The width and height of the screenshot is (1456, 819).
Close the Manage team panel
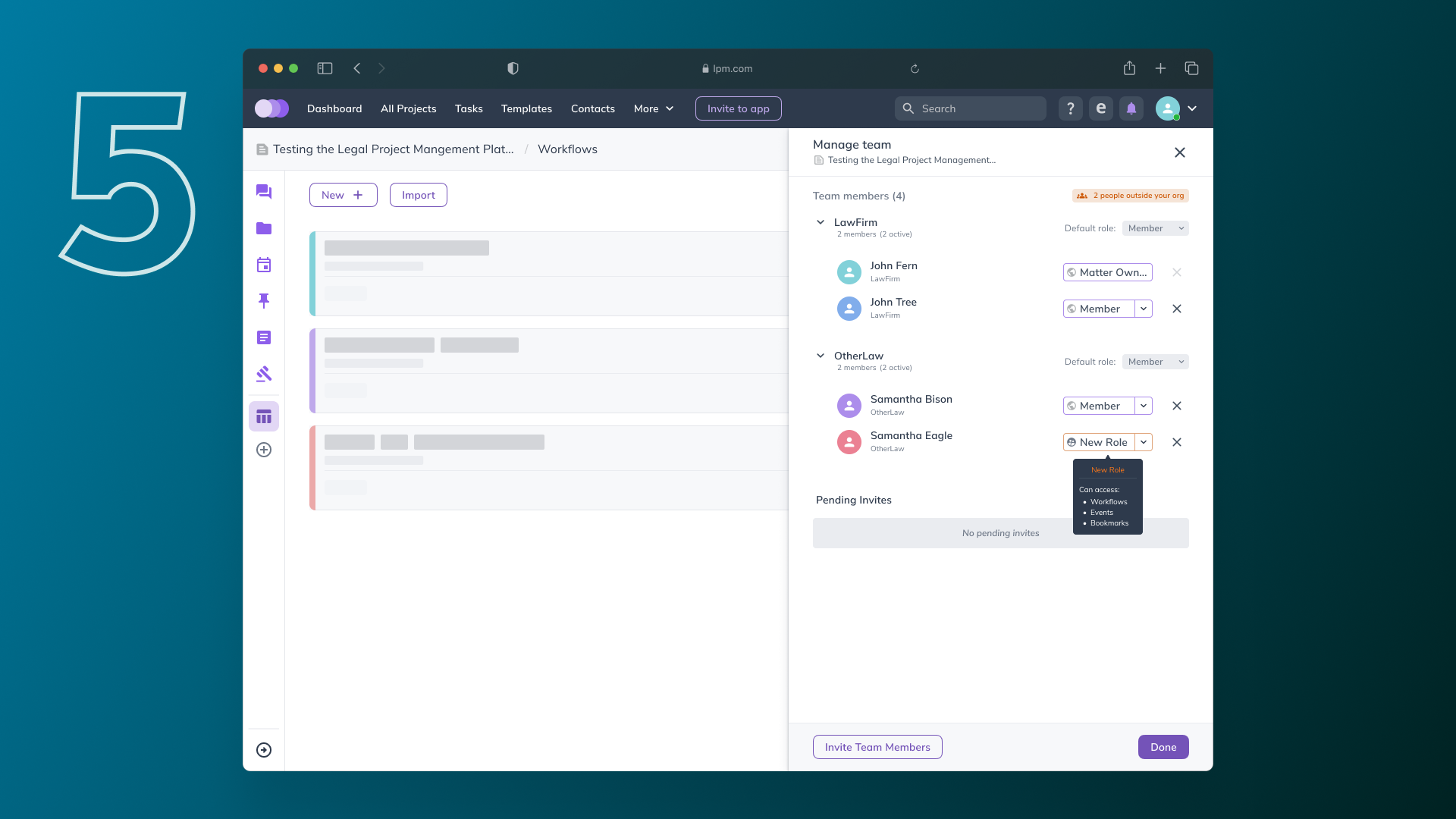click(x=1179, y=152)
